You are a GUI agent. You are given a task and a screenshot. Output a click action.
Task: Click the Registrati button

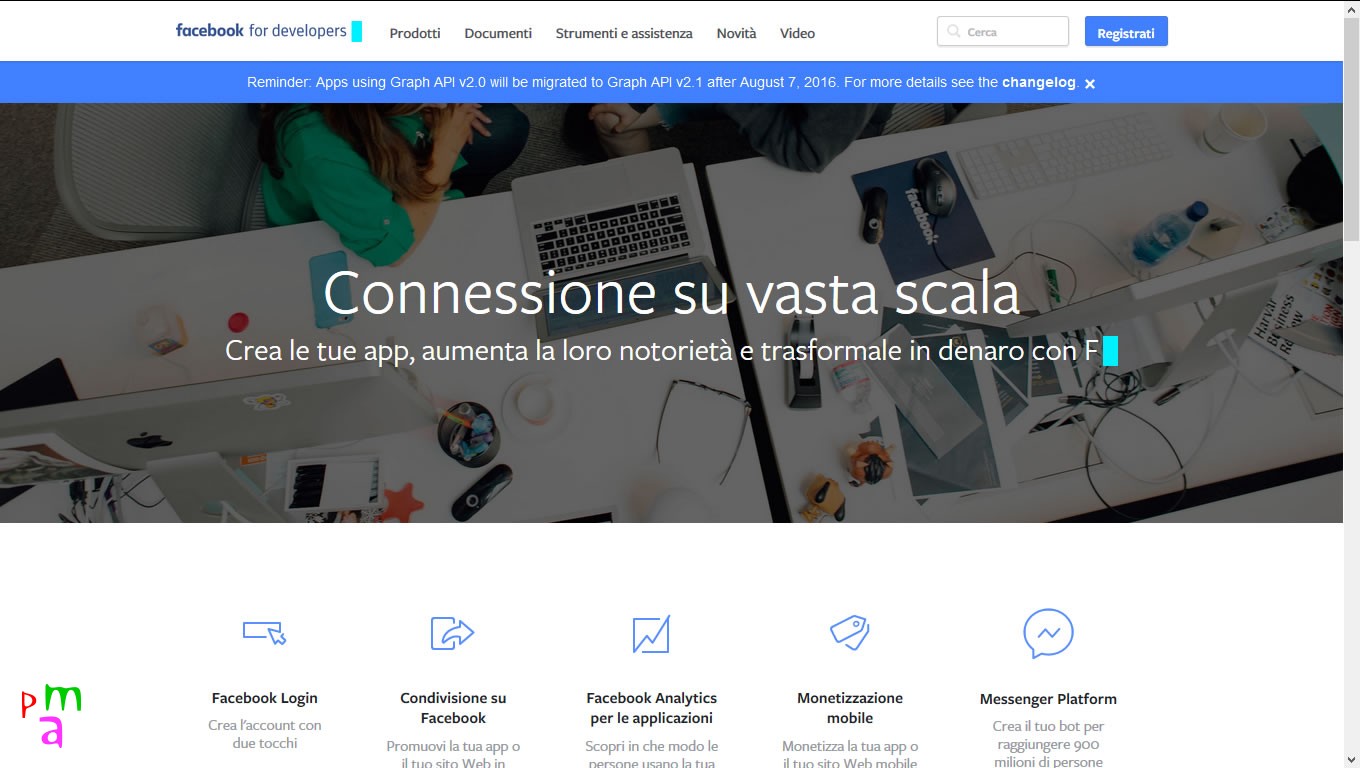pyautogui.click(x=1126, y=32)
